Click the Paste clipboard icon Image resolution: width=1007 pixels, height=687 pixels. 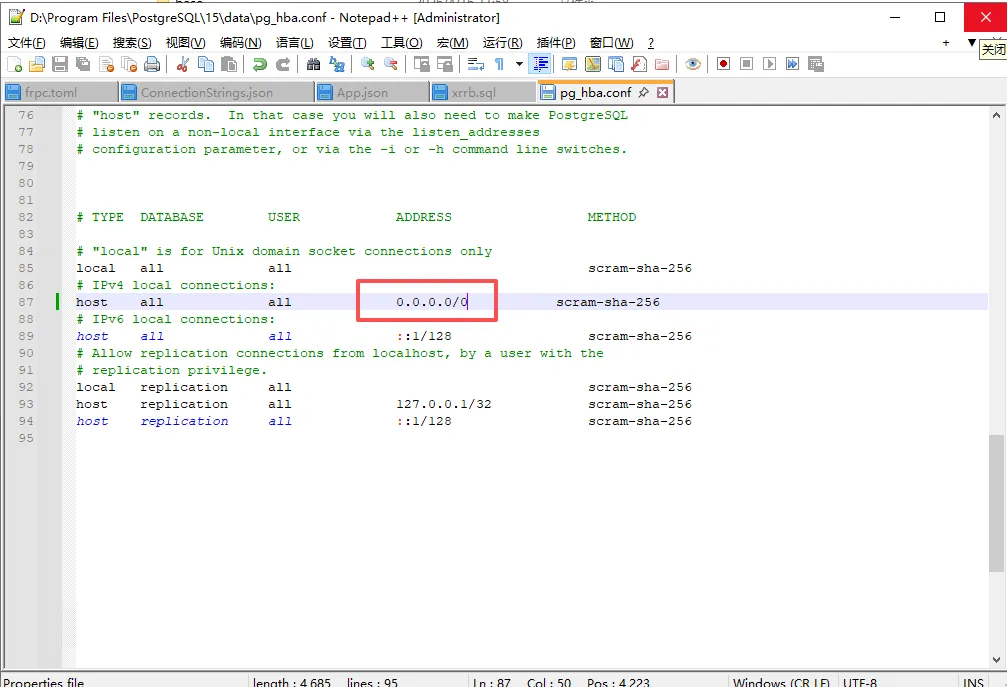click(x=229, y=64)
